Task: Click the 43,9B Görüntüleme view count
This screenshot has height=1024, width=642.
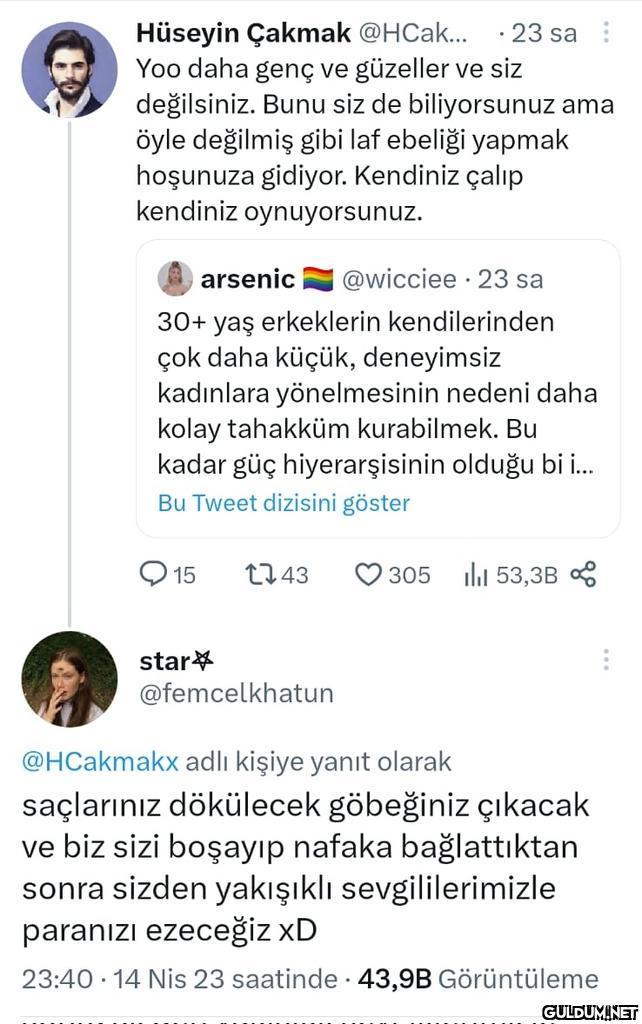Action: 477,979
